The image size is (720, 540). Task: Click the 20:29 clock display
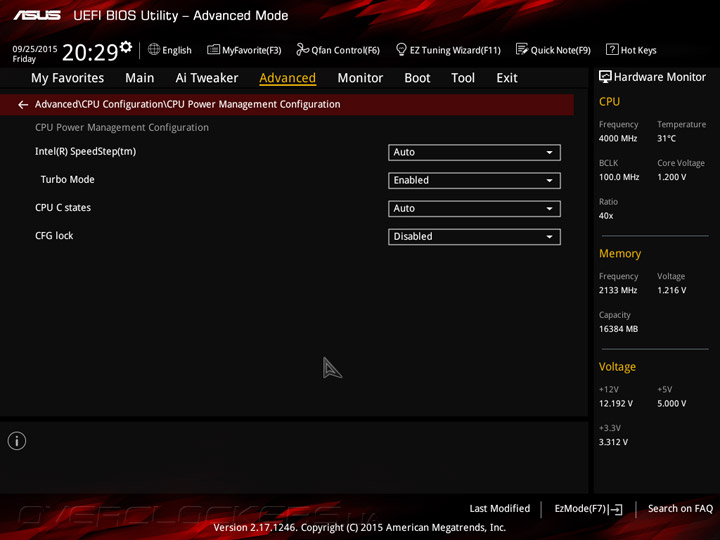(x=90, y=52)
